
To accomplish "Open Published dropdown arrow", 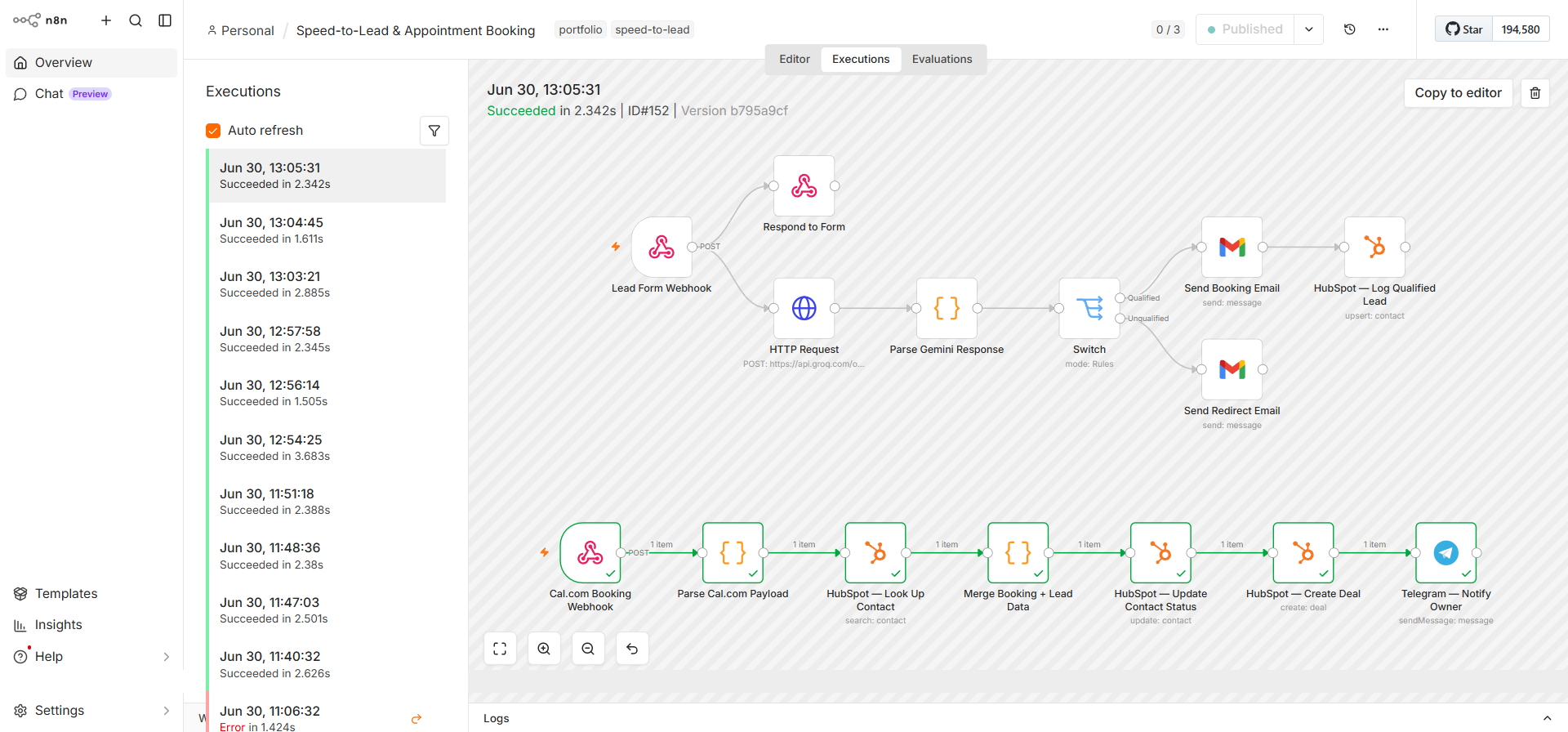I will (x=1308, y=29).
